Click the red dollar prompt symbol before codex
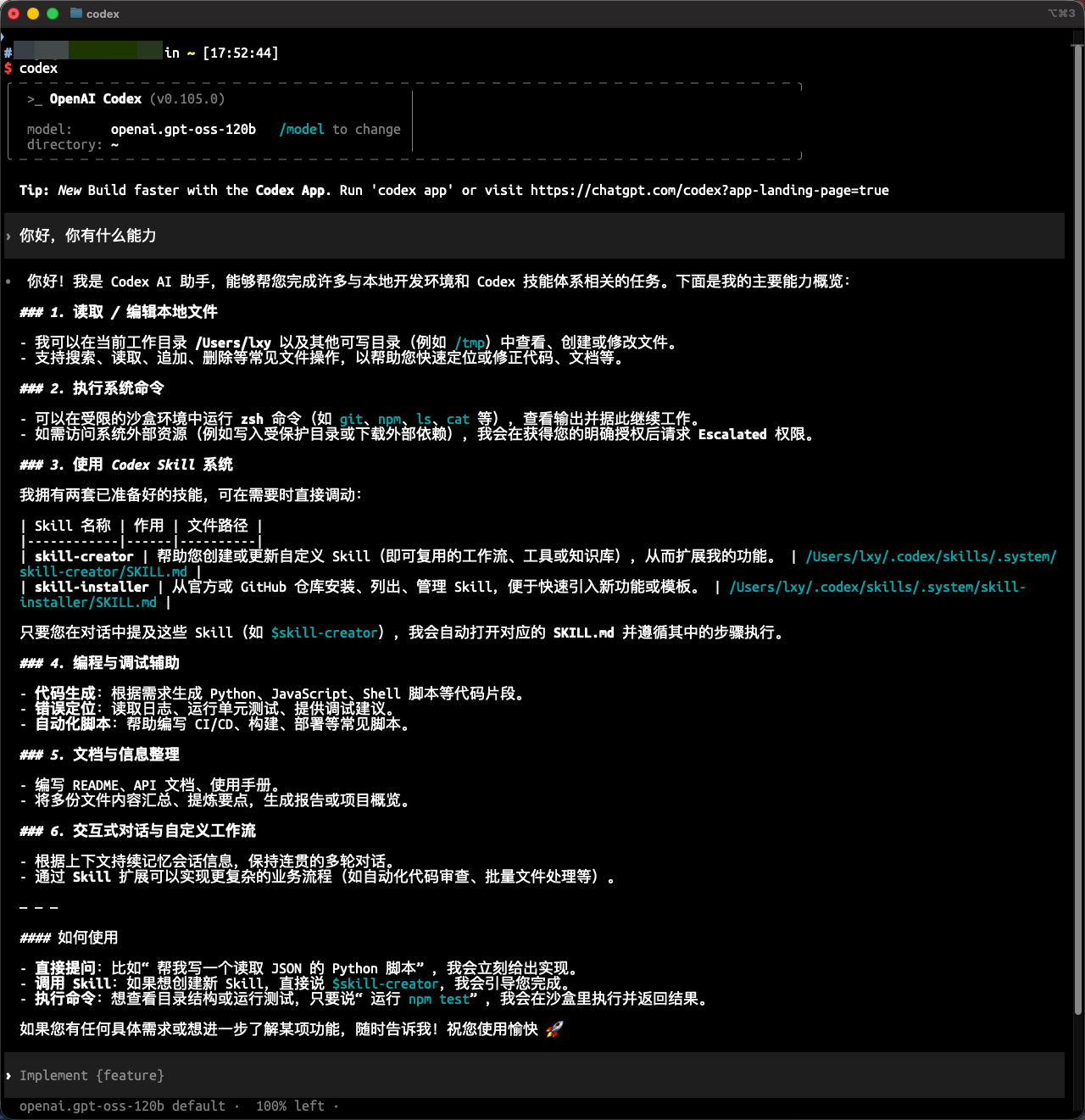This screenshot has width=1085, height=1120. pos(8,69)
